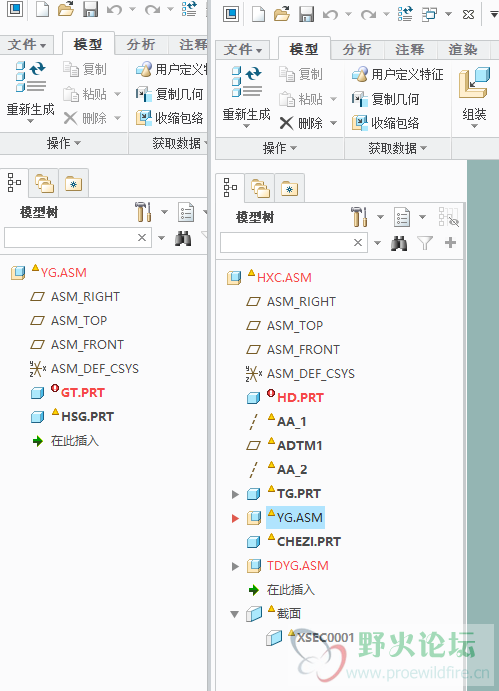Click 复制几何 in right ribbon
Screen dimensions: 499x691
click(386, 99)
